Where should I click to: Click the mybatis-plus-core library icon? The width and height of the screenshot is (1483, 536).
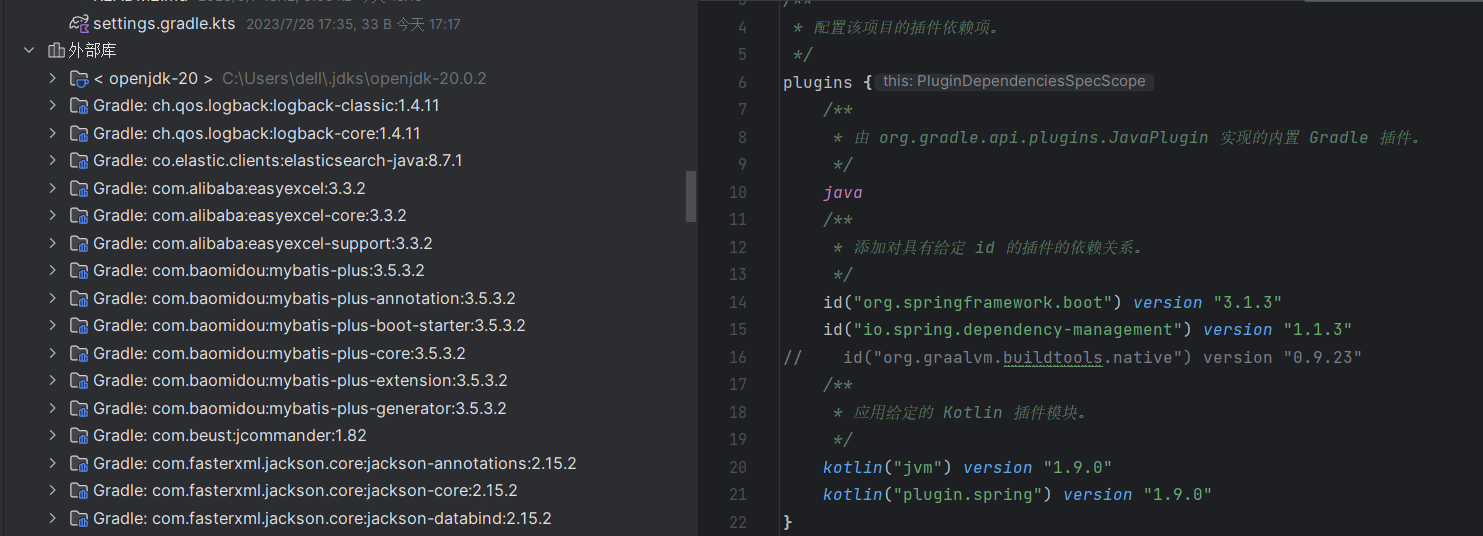point(79,353)
